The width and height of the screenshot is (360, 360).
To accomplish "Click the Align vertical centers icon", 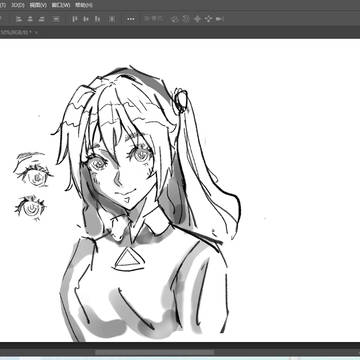I will (86, 19).
